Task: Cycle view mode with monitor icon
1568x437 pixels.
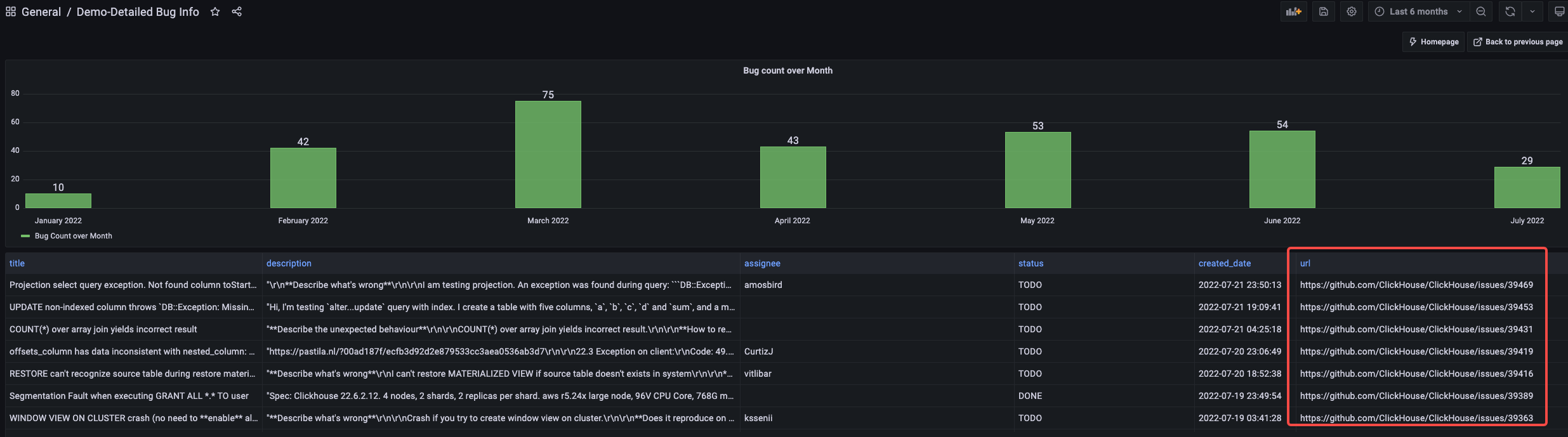Action: click(x=1559, y=11)
